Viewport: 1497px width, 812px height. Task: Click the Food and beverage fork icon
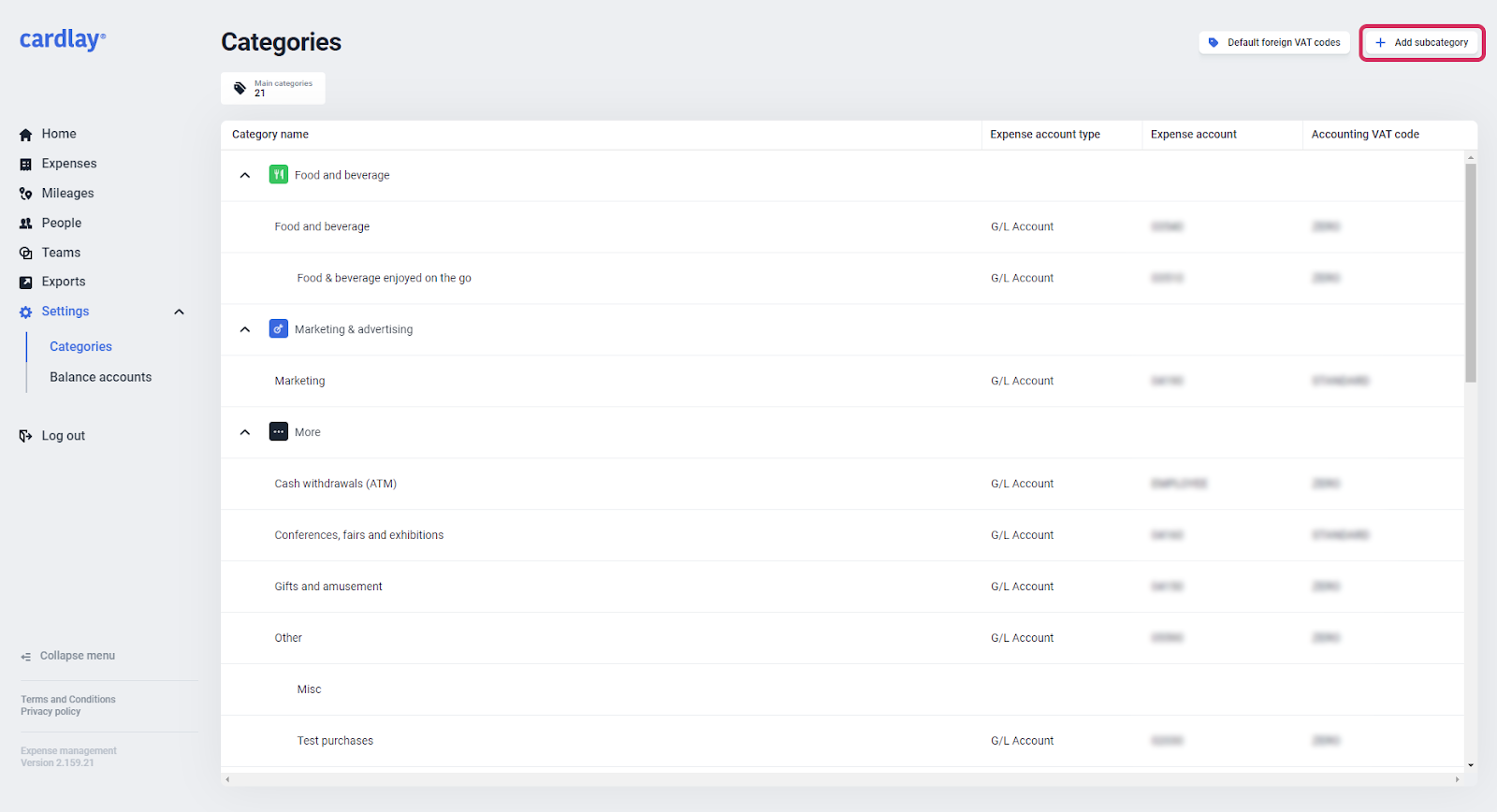click(278, 175)
